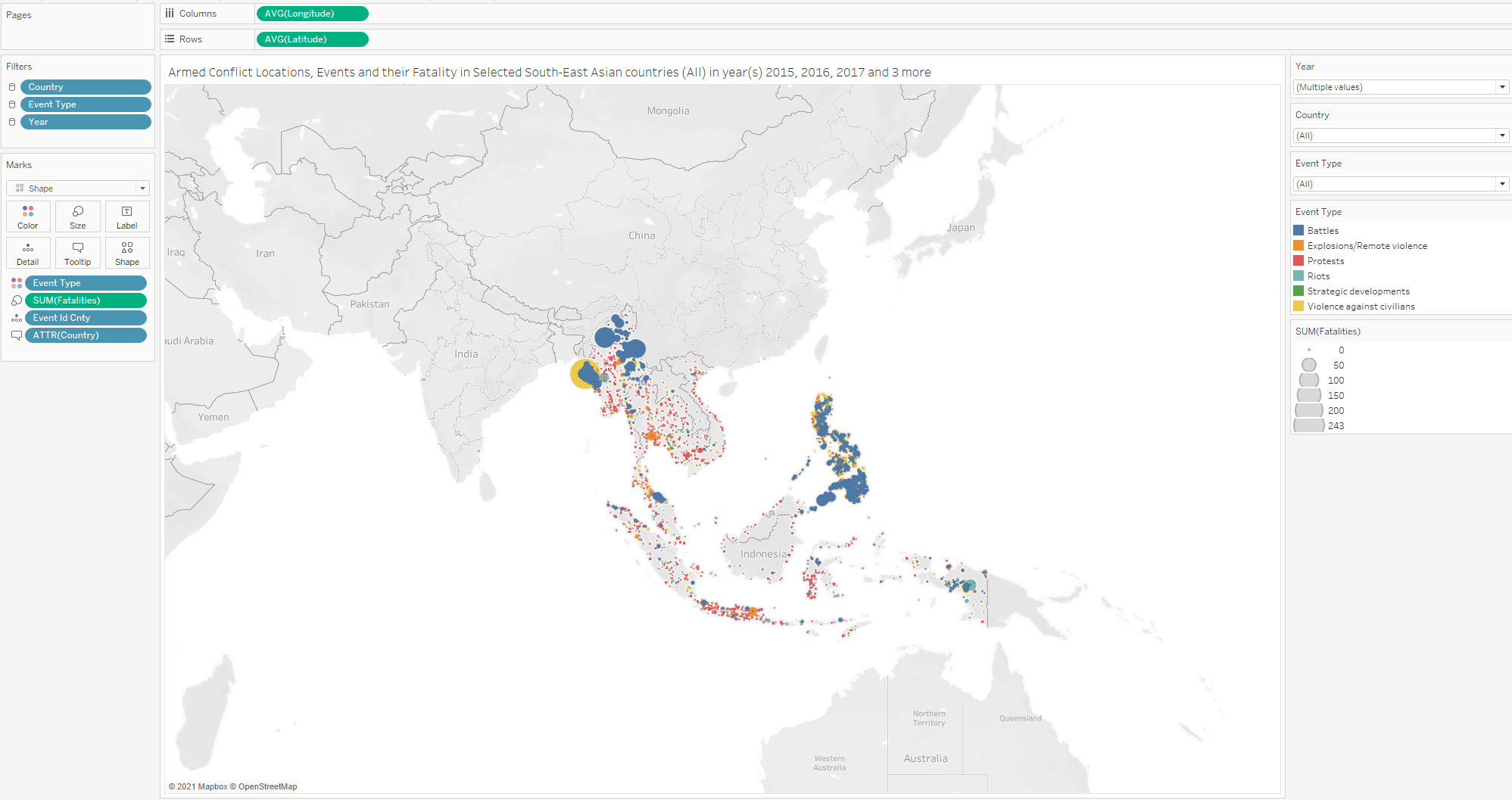Image resolution: width=1512 pixels, height=800 pixels.
Task: Open the Country filter dropdown
Action: point(1501,135)
